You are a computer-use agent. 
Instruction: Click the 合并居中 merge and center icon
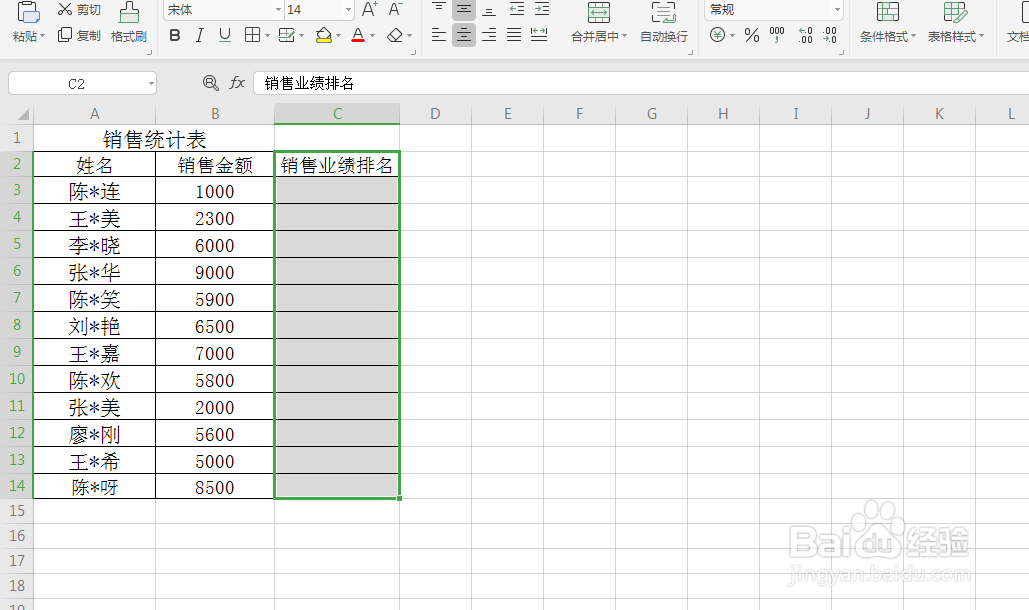click(598, 12)
